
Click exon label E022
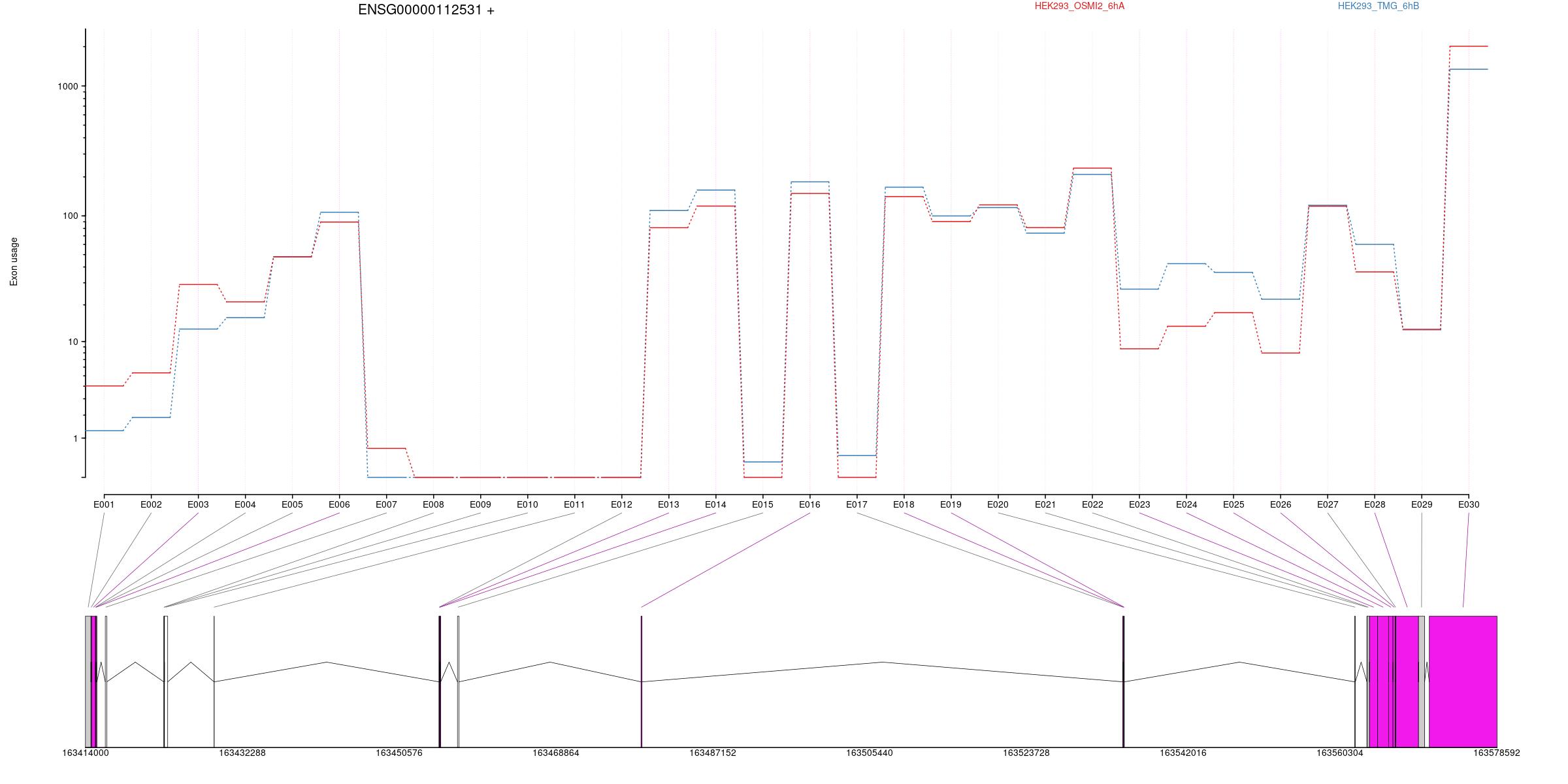tap(1092, 504)
